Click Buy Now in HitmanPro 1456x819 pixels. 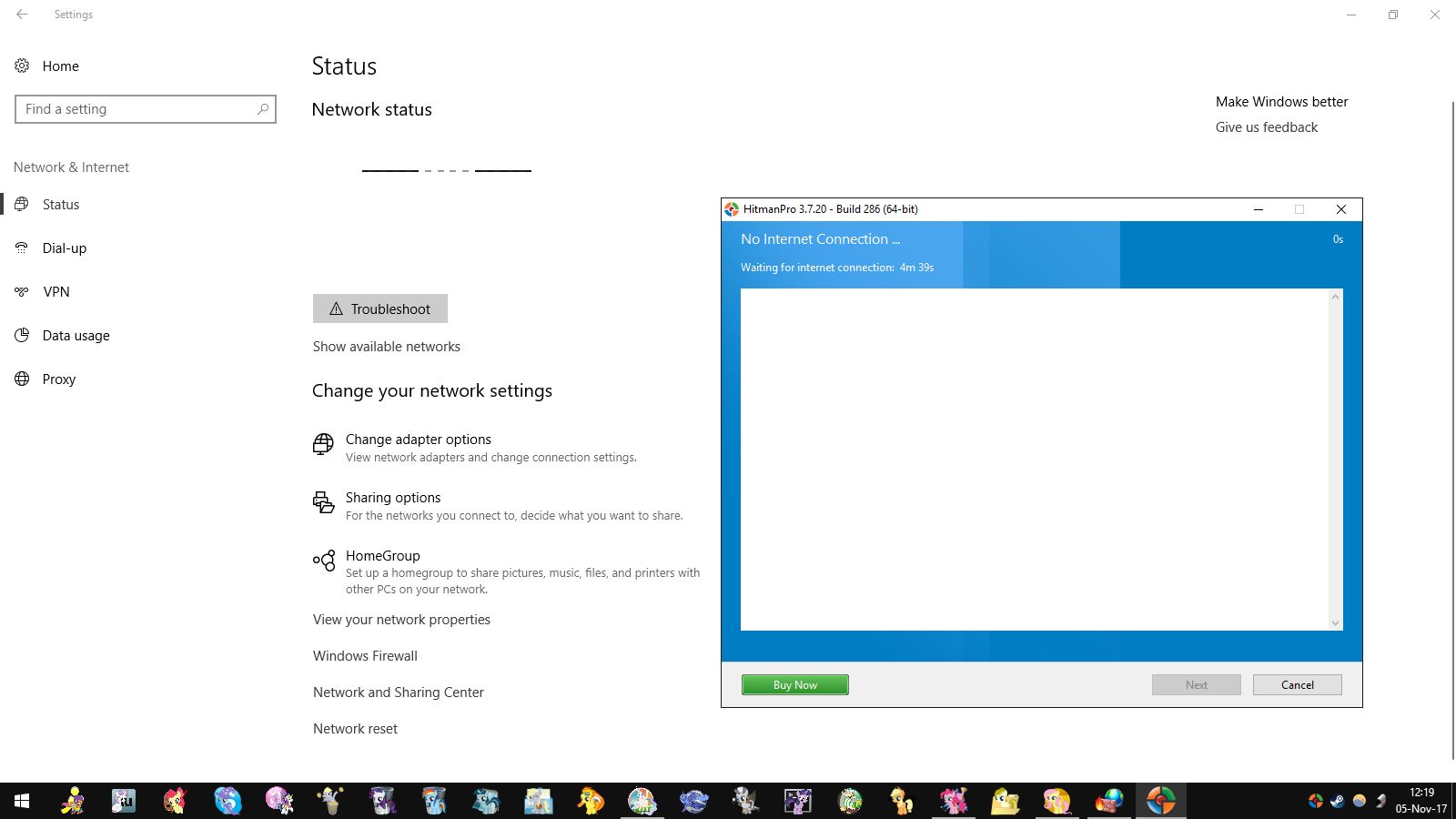tap(795, 685)
